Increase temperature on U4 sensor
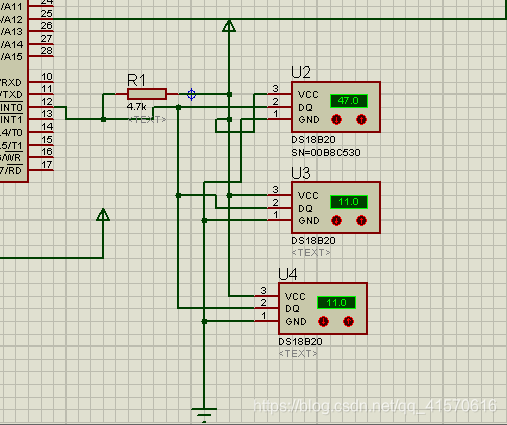 tap(348, 322)
